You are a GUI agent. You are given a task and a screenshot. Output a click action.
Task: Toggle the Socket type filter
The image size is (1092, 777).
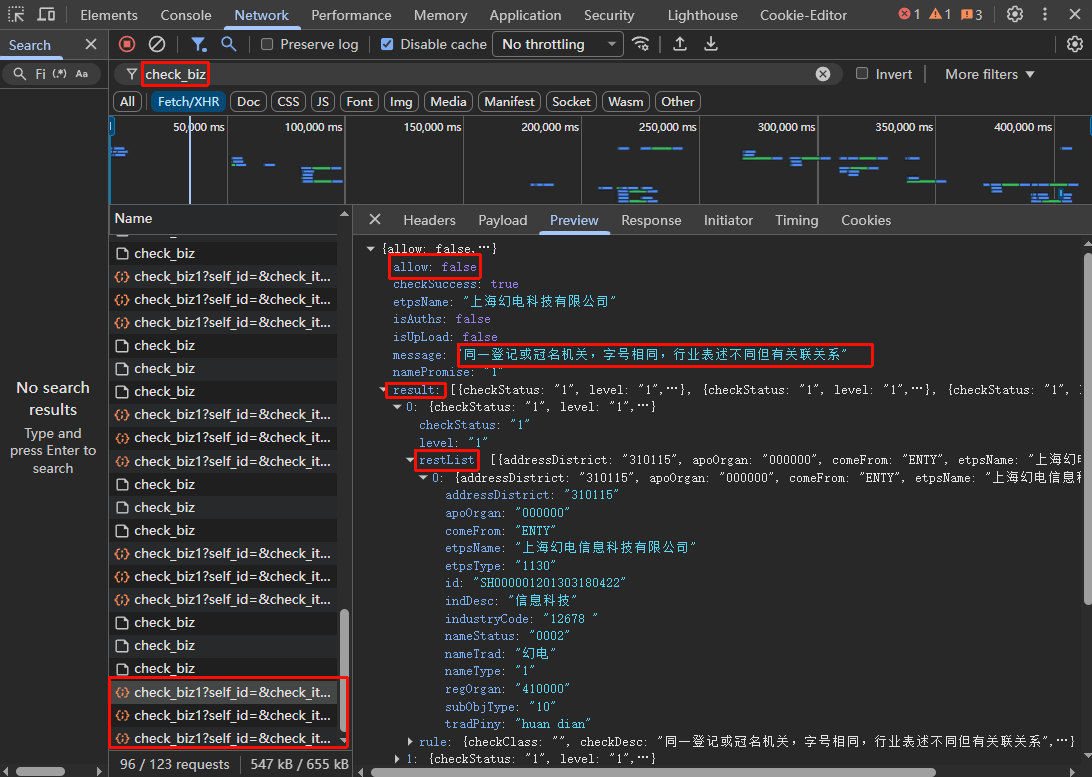pyautogui.click(x=571, y=102)
